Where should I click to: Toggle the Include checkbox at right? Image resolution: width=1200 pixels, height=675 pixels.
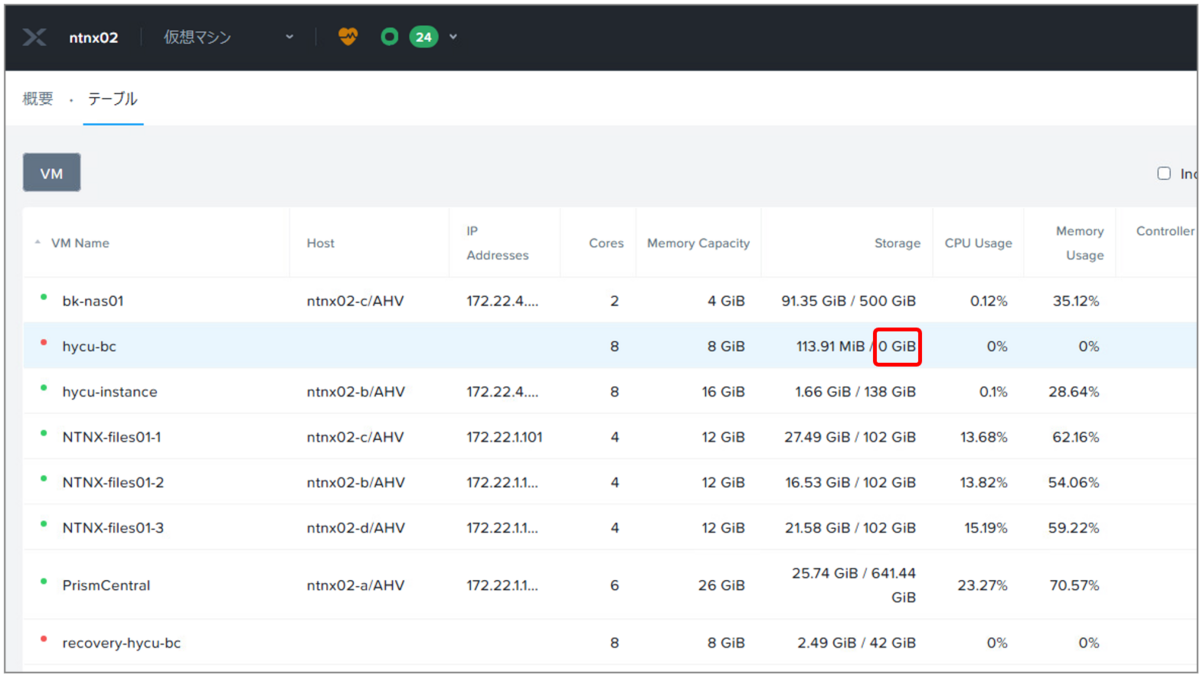tap(1164, 173)
